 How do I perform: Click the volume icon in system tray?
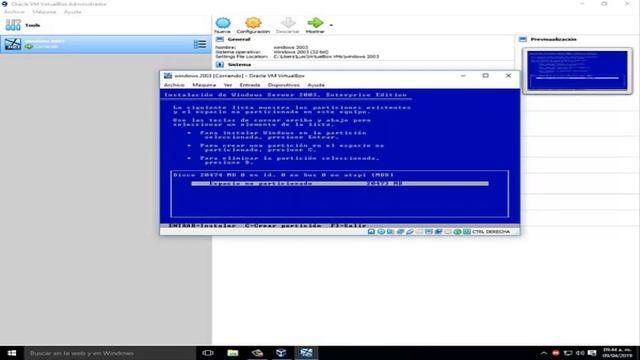580,353
